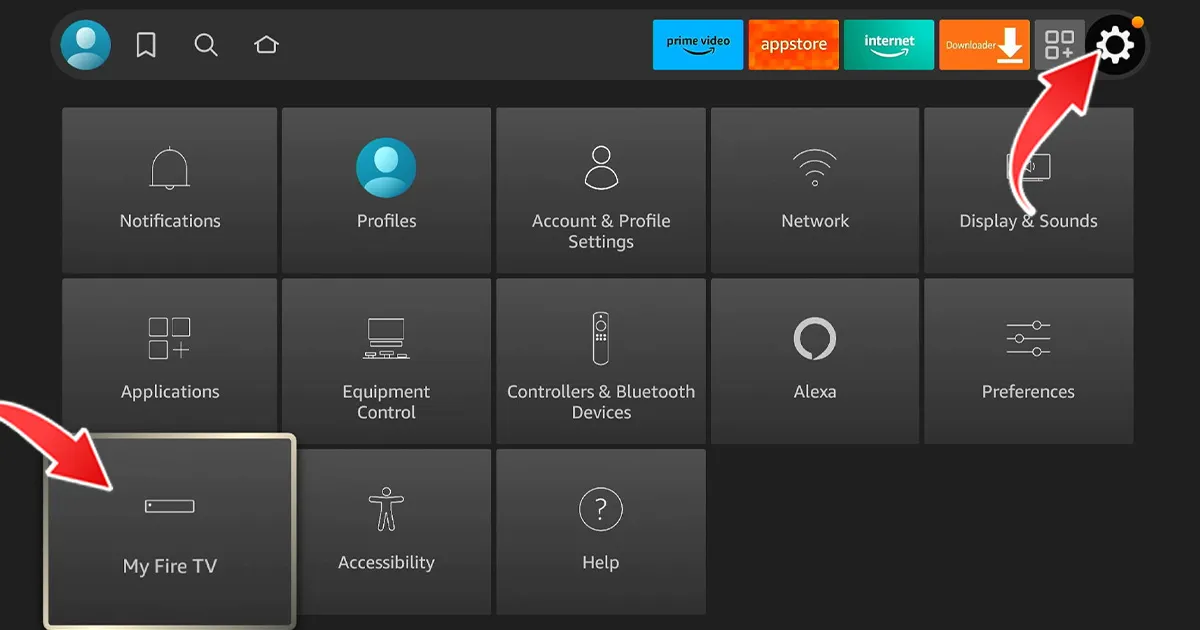Open the Downloader app shortcut
This screenshot has height=630, width=1200.
click(984, 44)
